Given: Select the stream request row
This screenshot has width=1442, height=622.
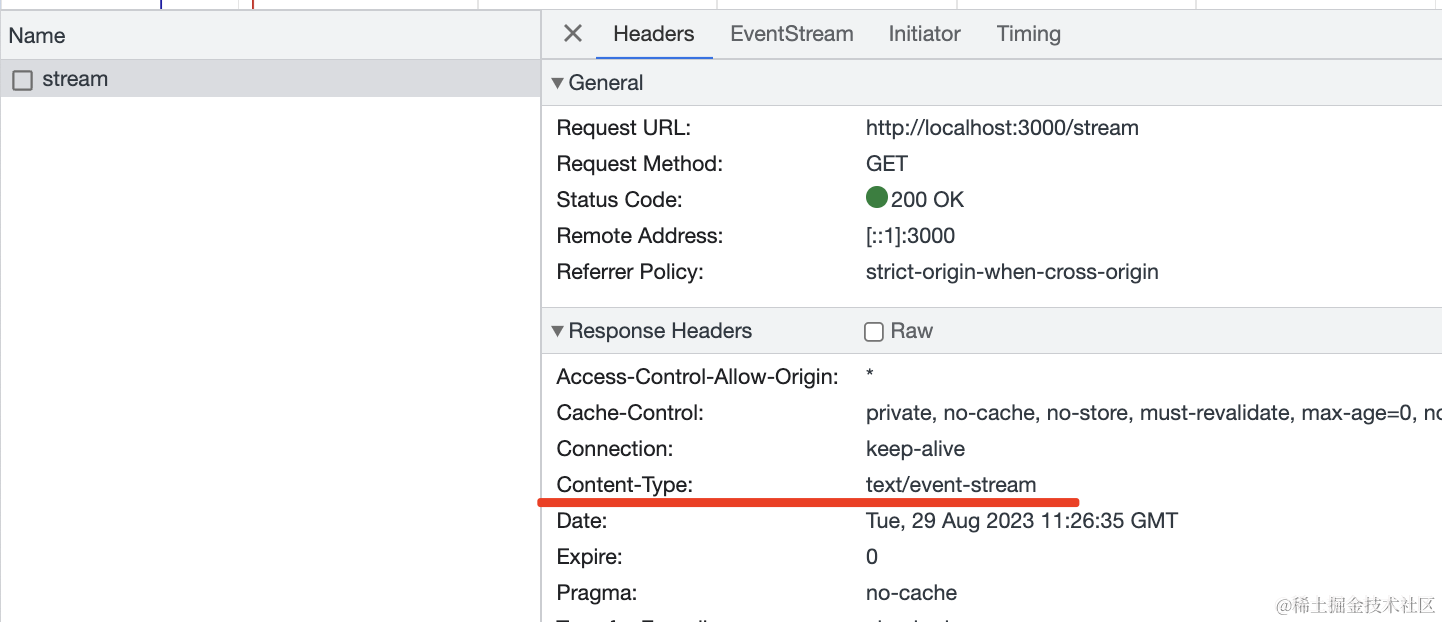Looking at the screenshot, I should tap(270, 79).
